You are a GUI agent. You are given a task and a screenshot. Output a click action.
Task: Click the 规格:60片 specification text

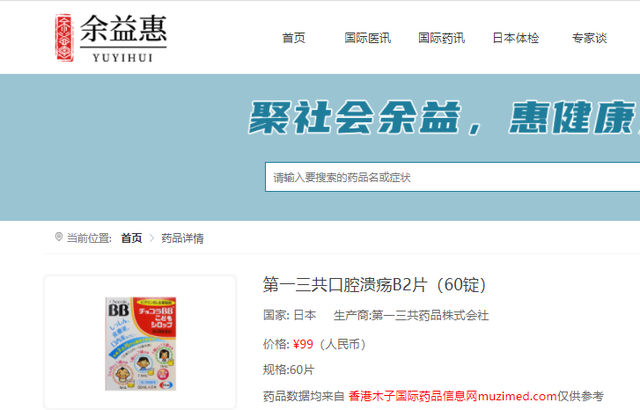coord(289,370)
